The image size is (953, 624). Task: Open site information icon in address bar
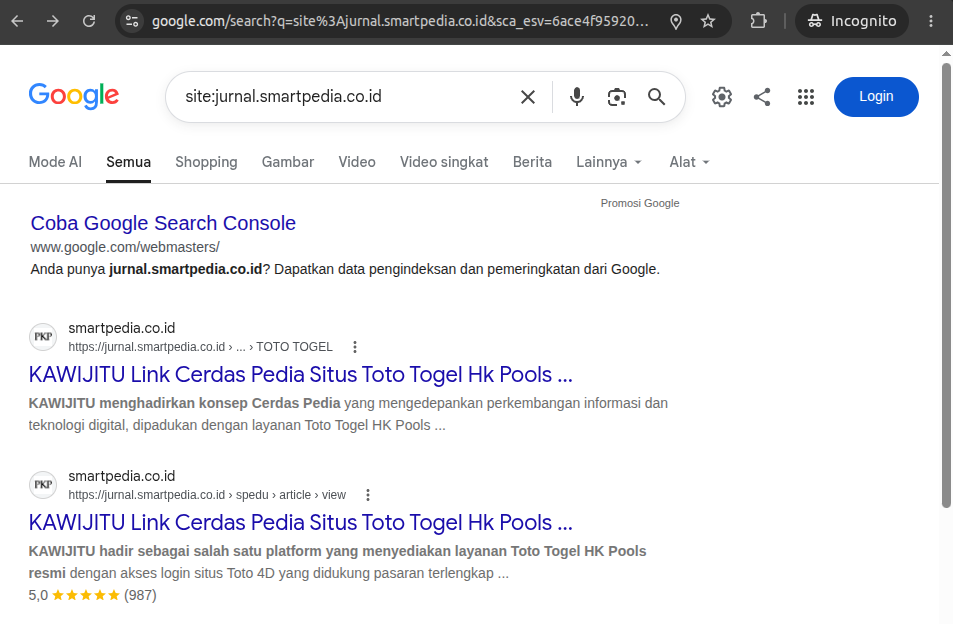pos(132,21)
